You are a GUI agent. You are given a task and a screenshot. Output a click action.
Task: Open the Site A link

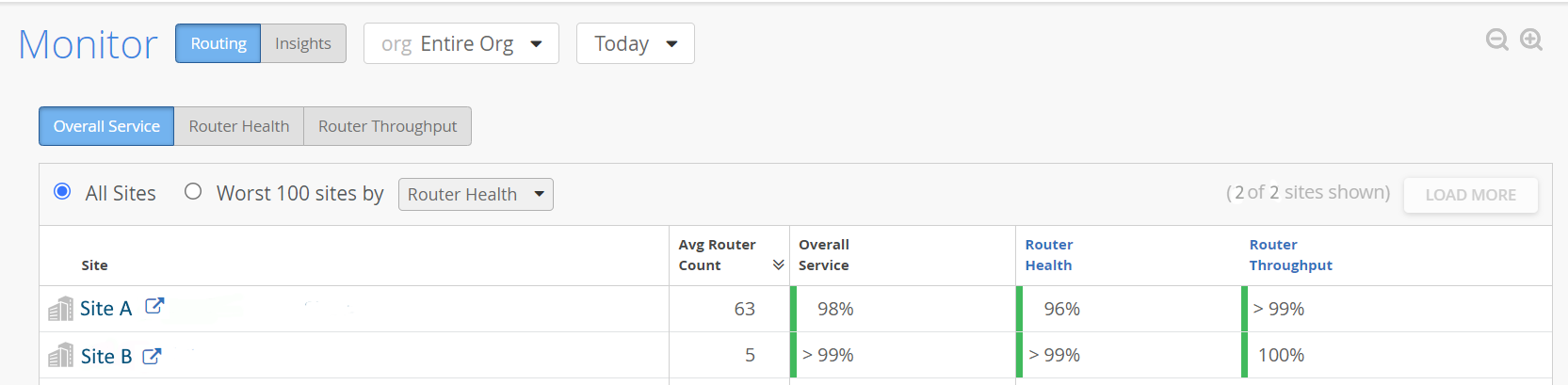tap(105, 309)
